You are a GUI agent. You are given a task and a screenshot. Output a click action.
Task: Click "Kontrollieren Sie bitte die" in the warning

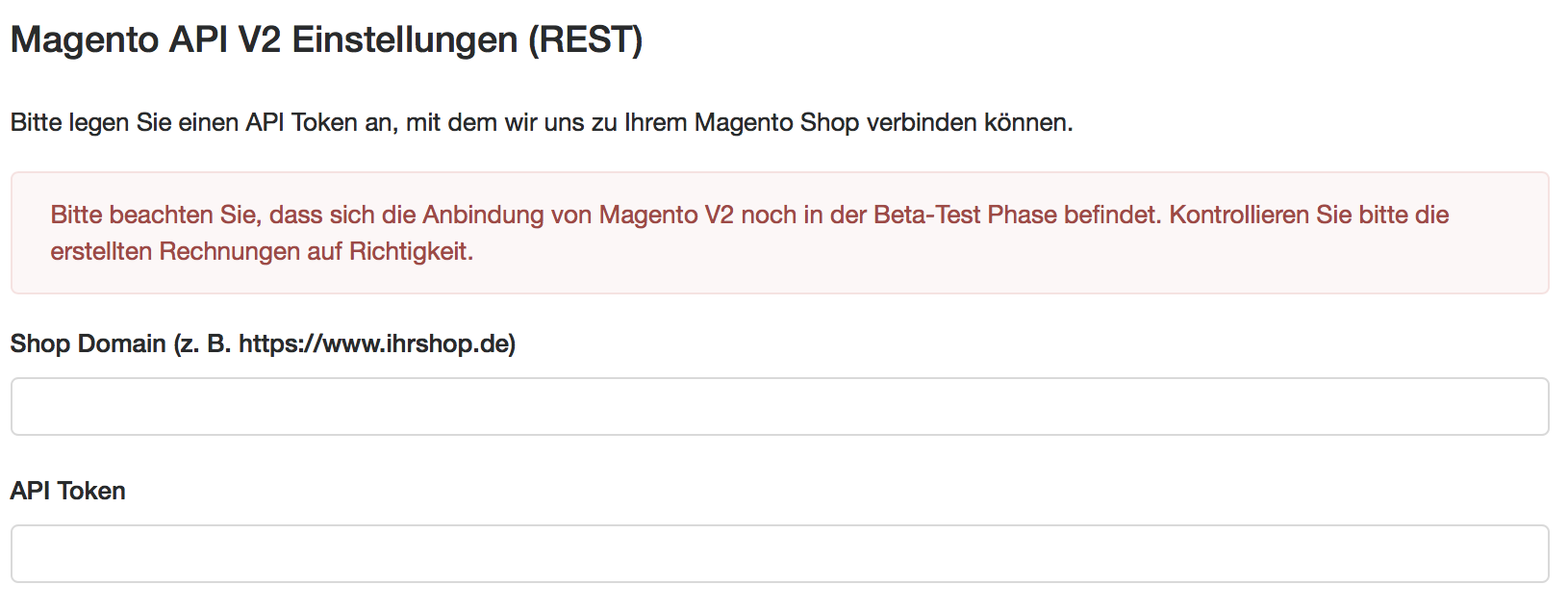pyautogui.click(x=1308, y=215)
